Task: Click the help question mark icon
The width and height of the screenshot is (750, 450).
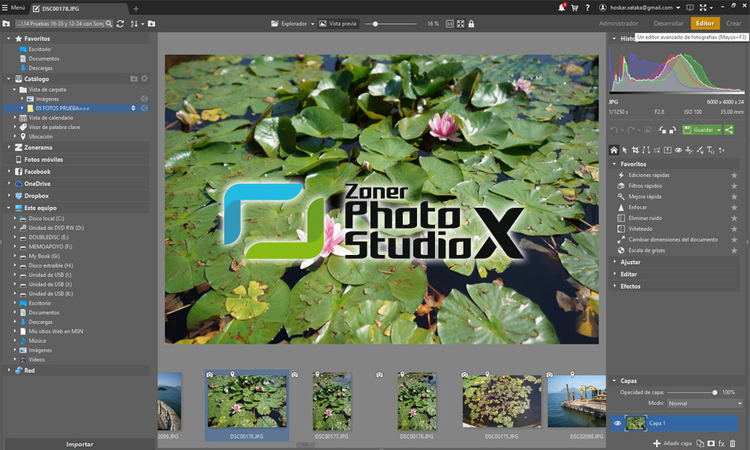Action: pyautogui.click(x=587, y=8)
